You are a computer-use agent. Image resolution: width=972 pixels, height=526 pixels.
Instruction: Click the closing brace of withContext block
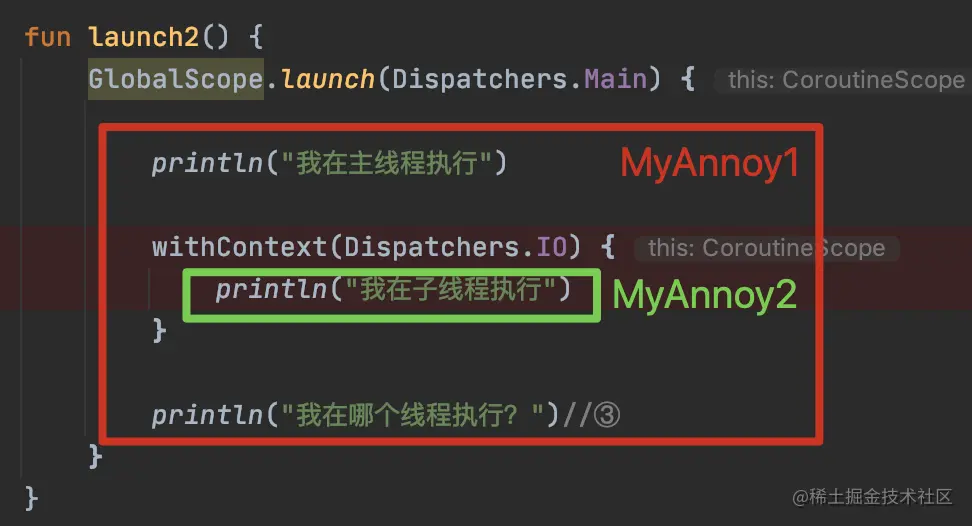click(159, 330)
